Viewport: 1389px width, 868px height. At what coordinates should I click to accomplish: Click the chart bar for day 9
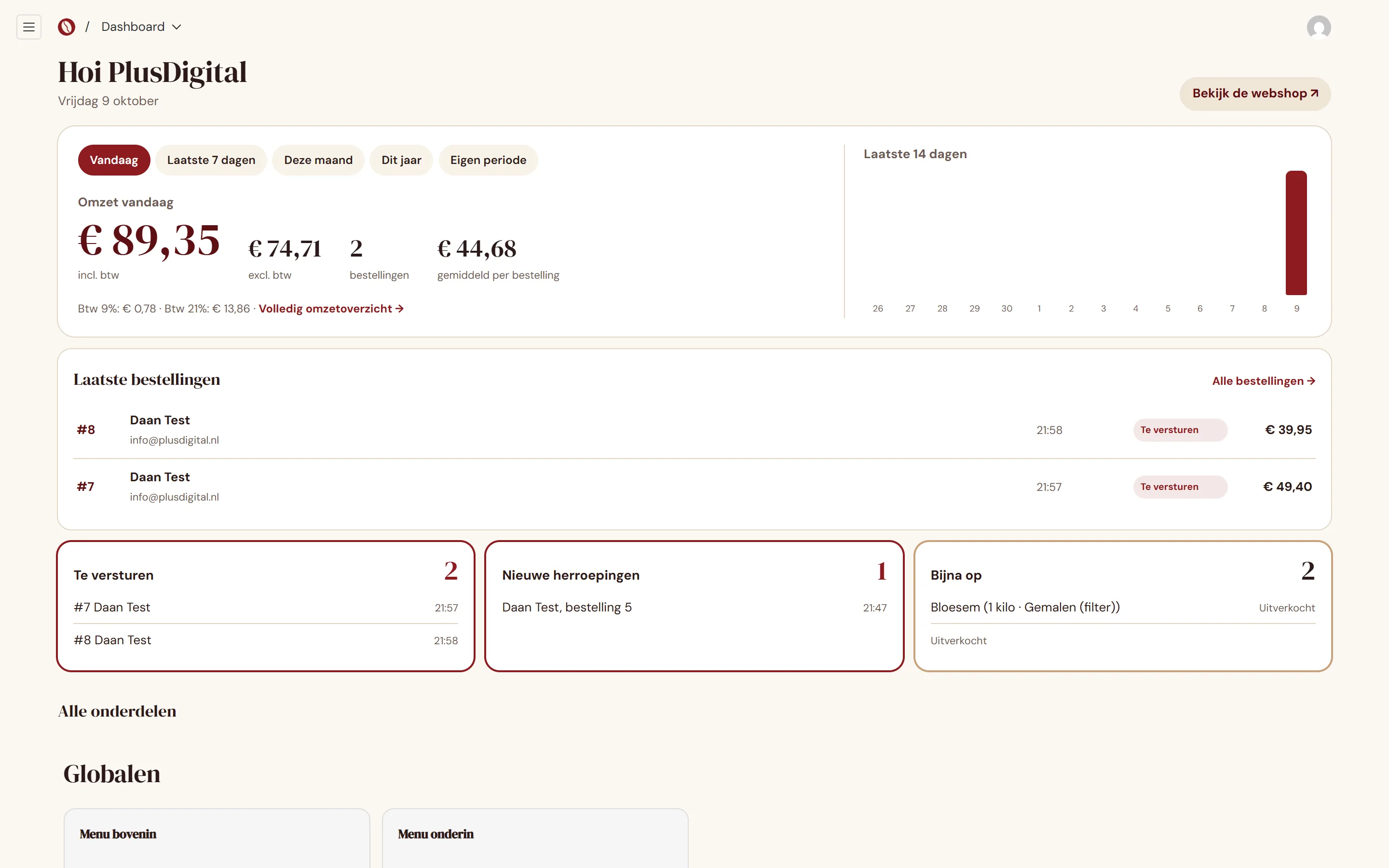pyautogui.click(x=1296, y=232)
